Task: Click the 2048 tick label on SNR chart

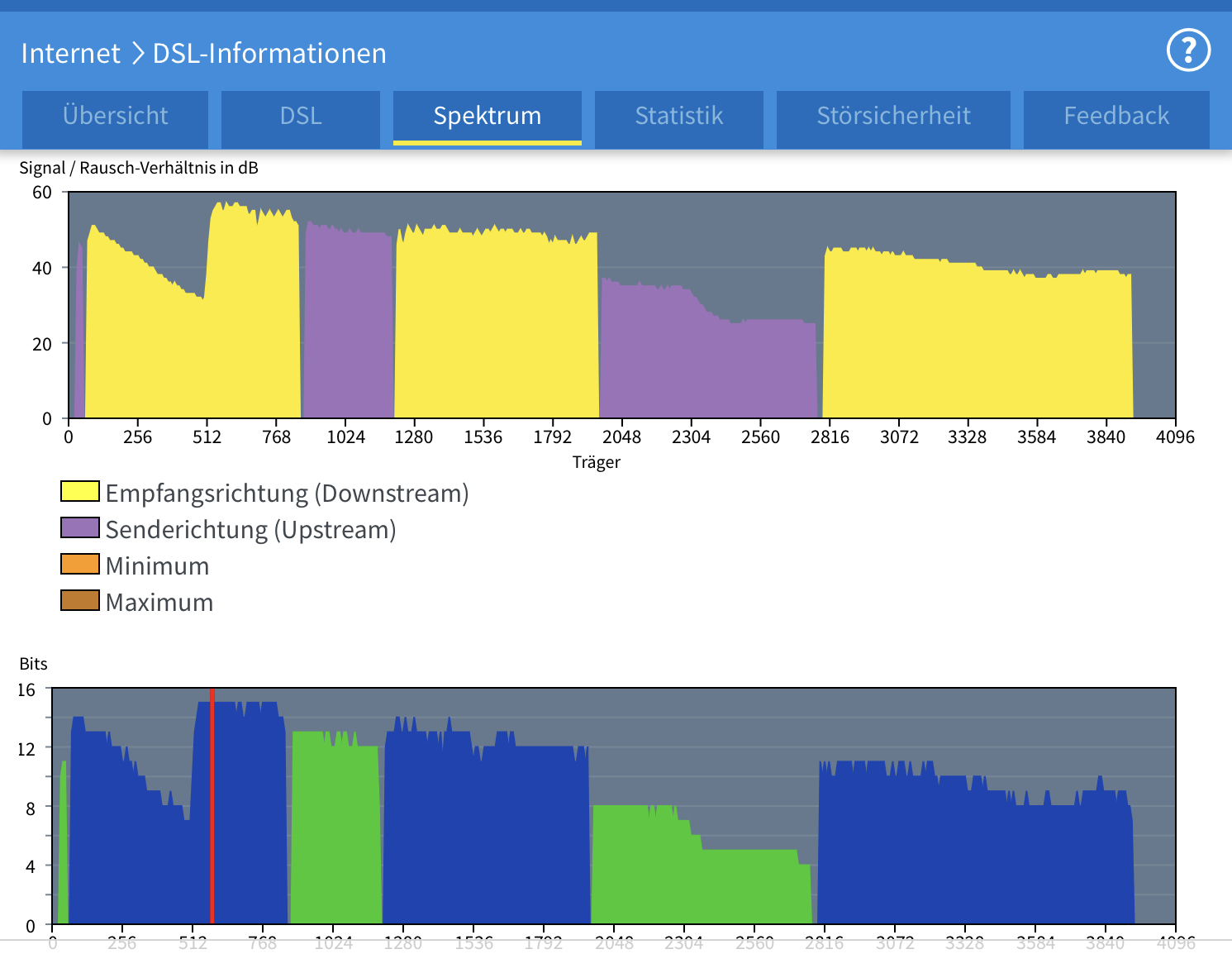Action: 621,436
